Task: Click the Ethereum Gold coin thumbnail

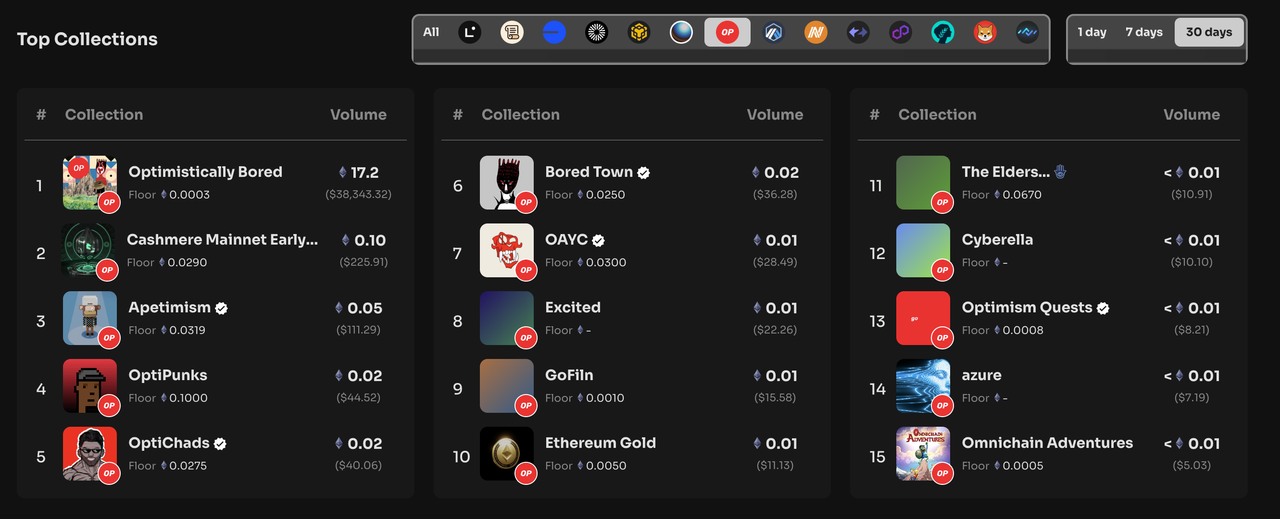Action: click(x=507, y=454)
